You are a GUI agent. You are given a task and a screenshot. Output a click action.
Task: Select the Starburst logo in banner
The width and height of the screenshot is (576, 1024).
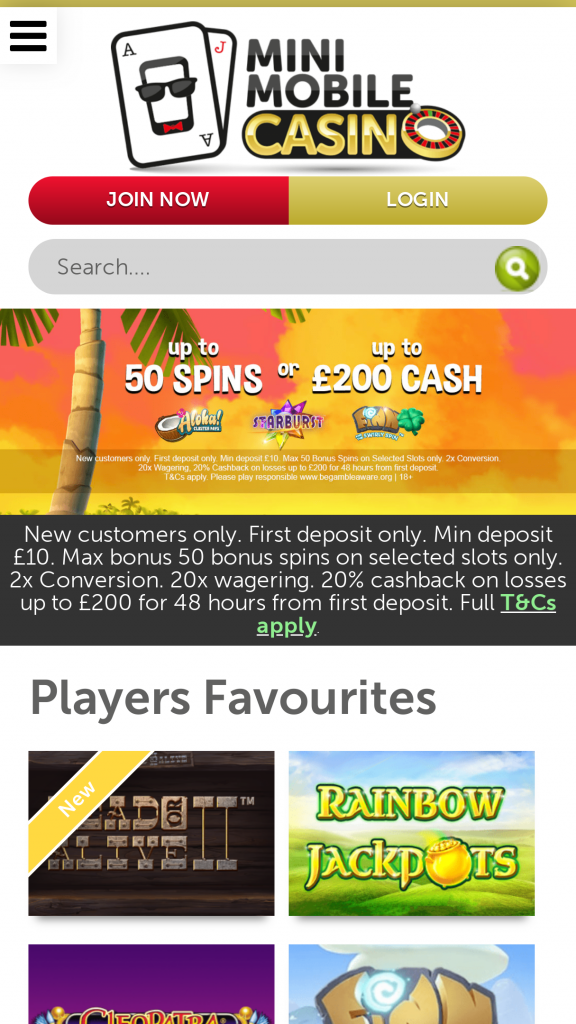[x=288, y=423]
